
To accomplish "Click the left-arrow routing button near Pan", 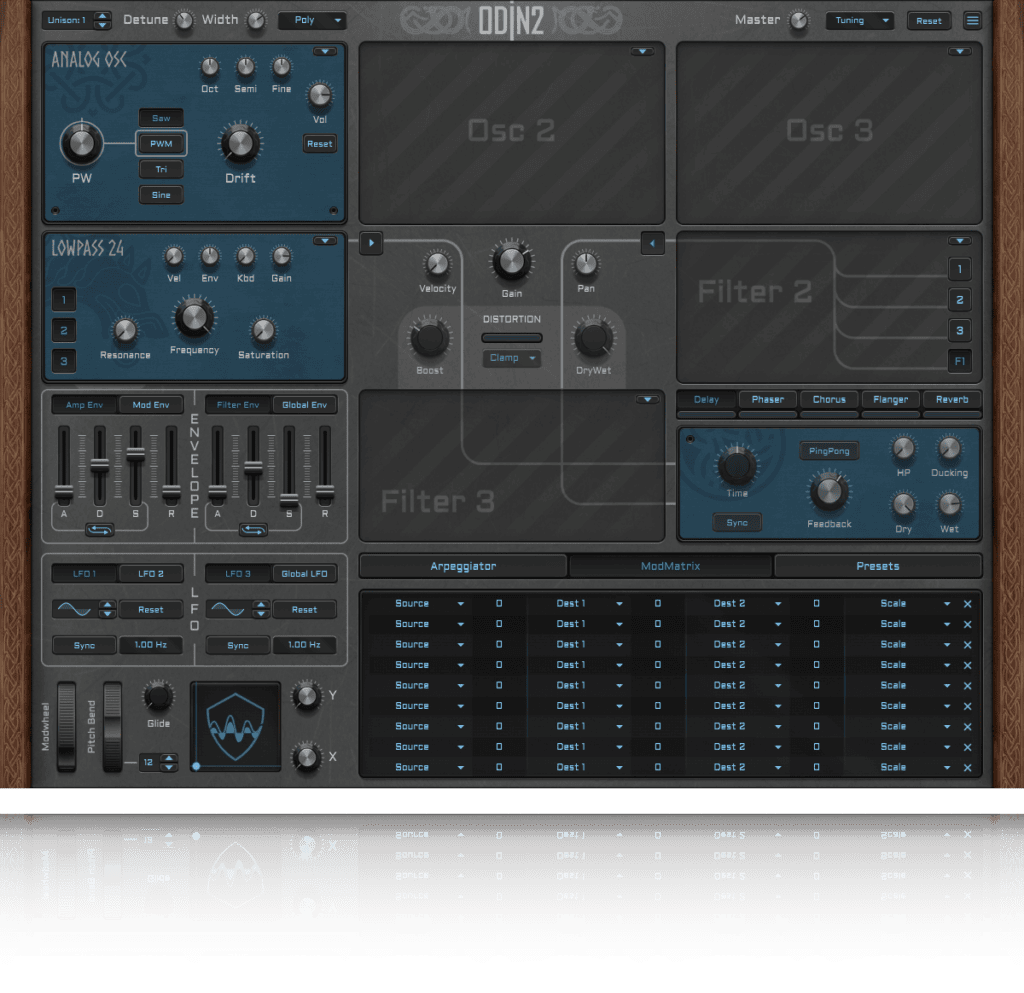I will (652, 244).
